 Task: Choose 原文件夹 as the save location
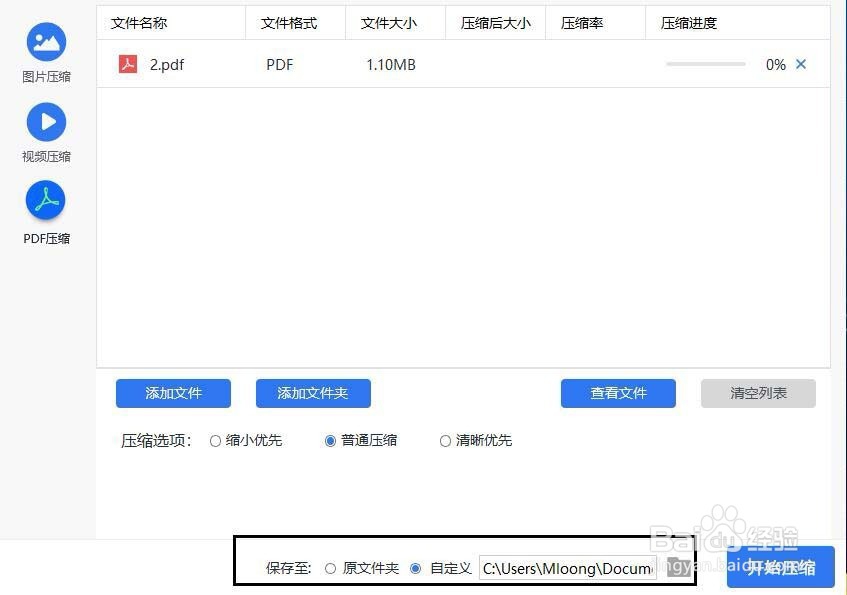click(x=331, y=569)
